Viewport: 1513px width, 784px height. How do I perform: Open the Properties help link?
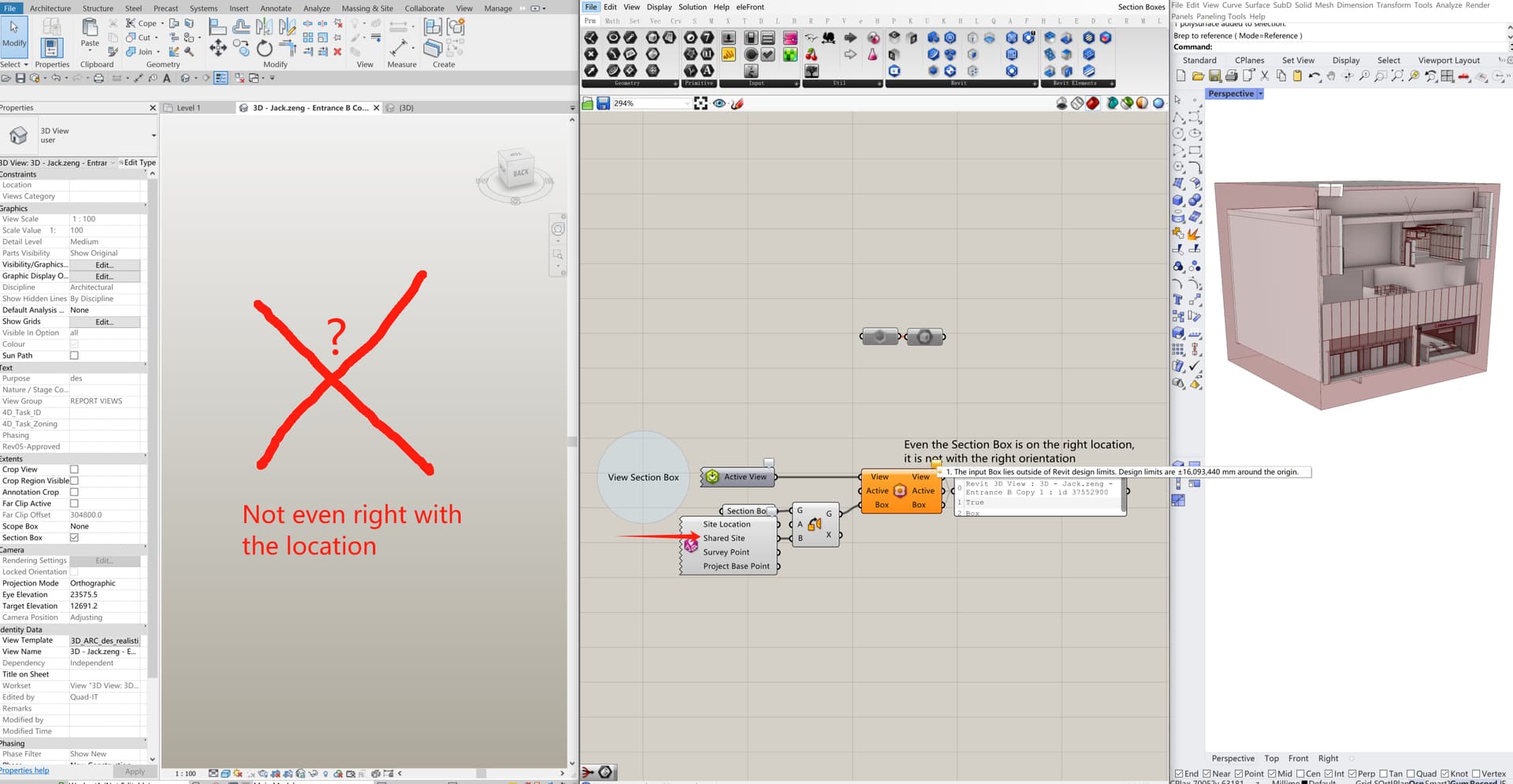point(24,771)
